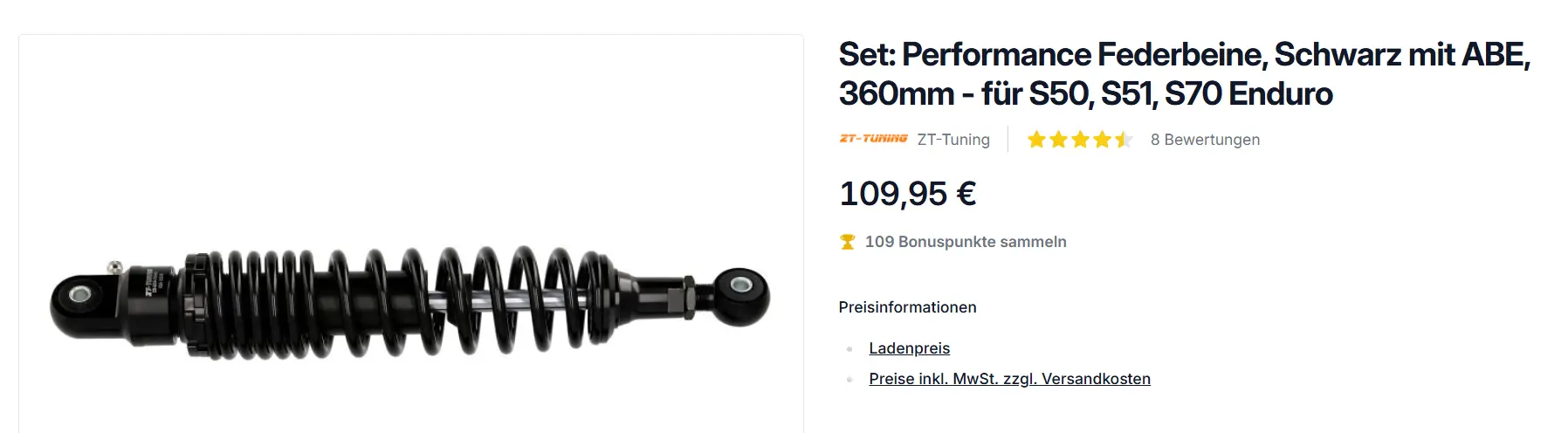Open Preise inkl. MwSt. zzgl. Versandkosten link
The height and width of the screenshot is (433, 1568).
(1009, 379)
